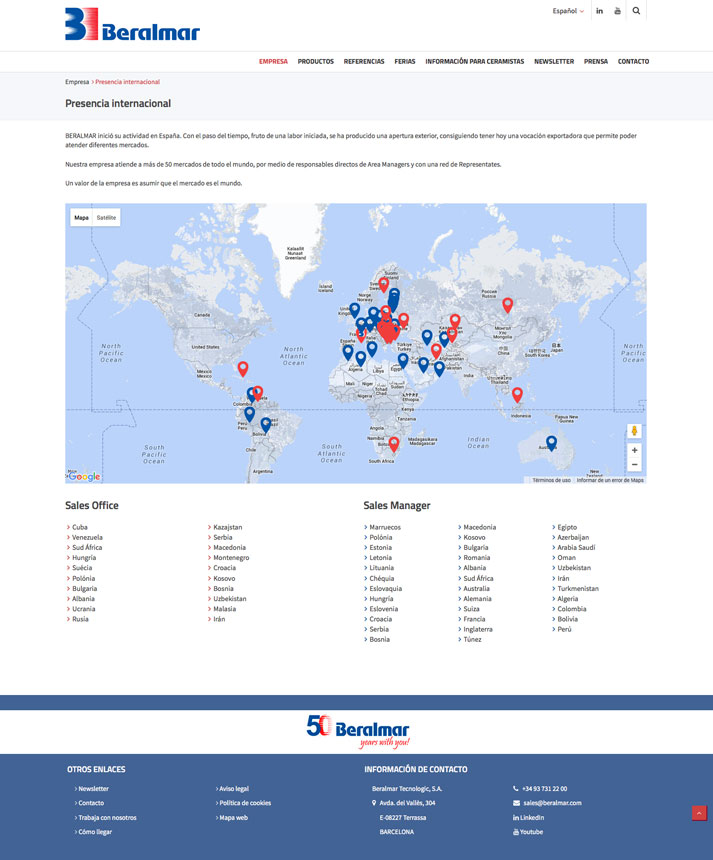This screenshot has width=713, height=860.
Task: Select Cuba in Sales Office list
Action: click(80, 527)
